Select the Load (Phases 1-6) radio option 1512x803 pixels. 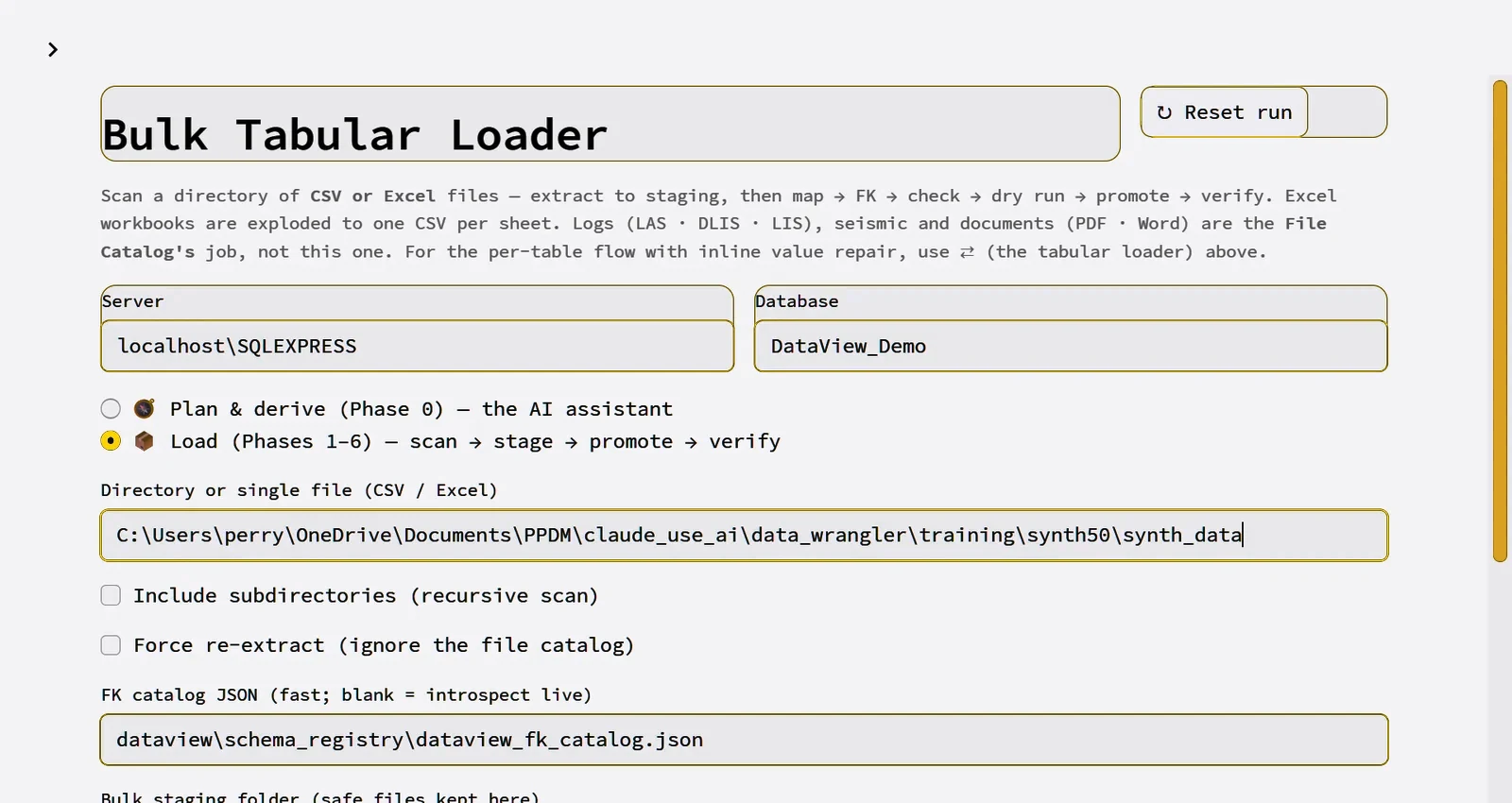[x=111, y=441]
